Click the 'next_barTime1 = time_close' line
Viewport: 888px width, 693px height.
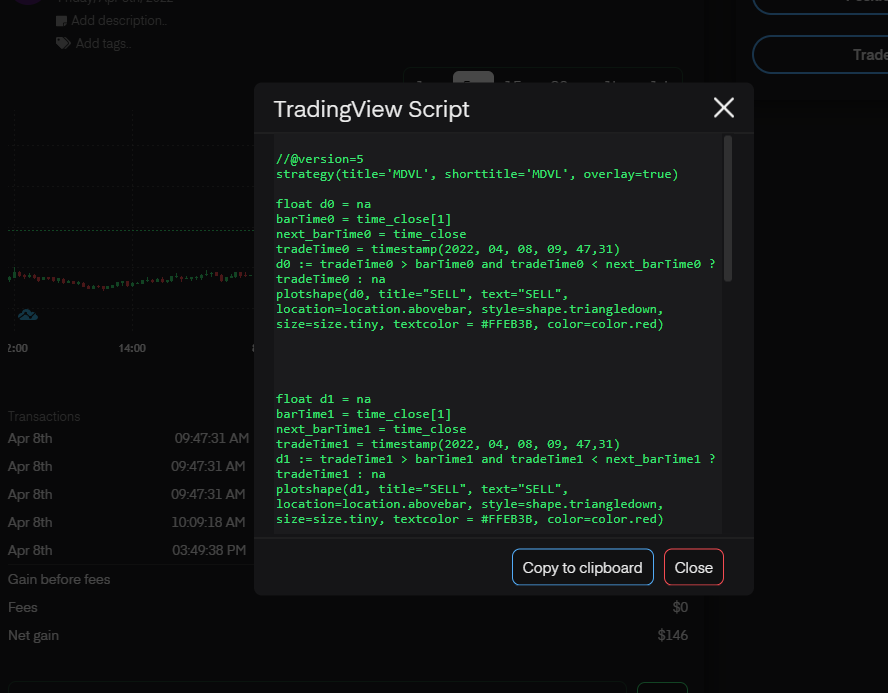pos(371,429)
